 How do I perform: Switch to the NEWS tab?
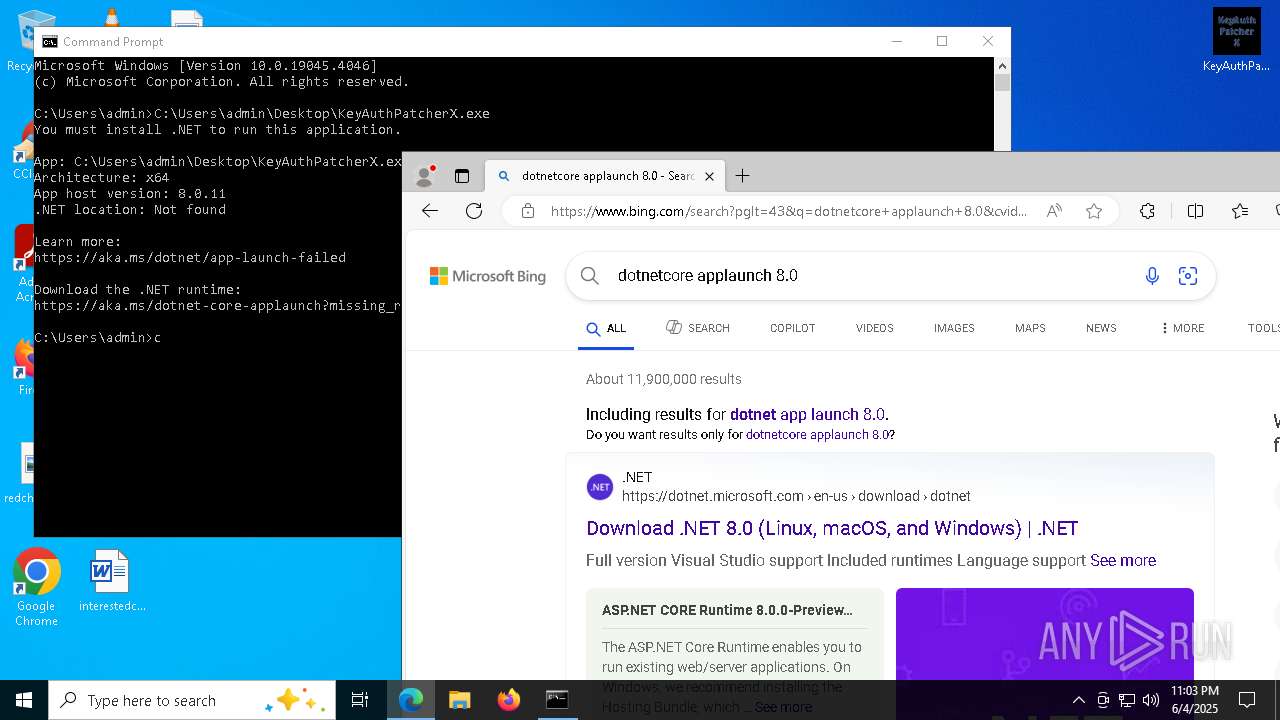1101,328
